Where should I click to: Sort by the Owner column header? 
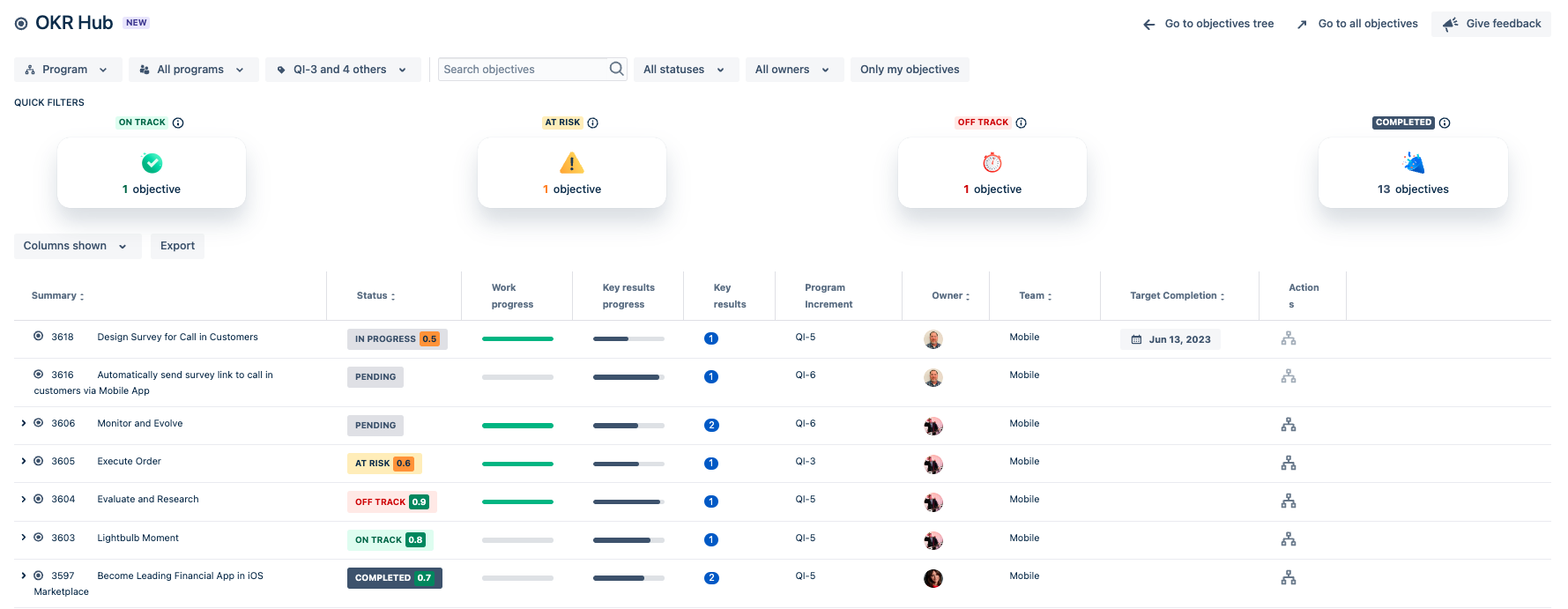951,296
